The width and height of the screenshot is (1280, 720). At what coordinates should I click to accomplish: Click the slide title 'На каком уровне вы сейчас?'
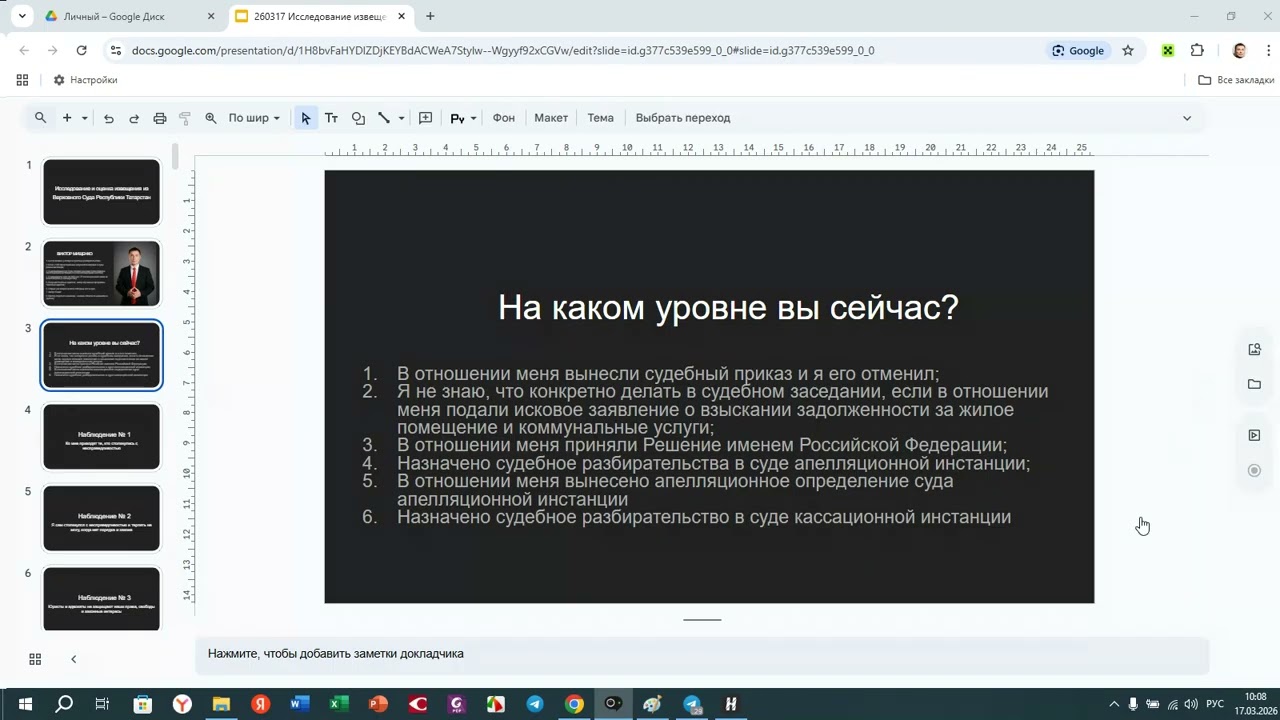(x=728, y=307)
